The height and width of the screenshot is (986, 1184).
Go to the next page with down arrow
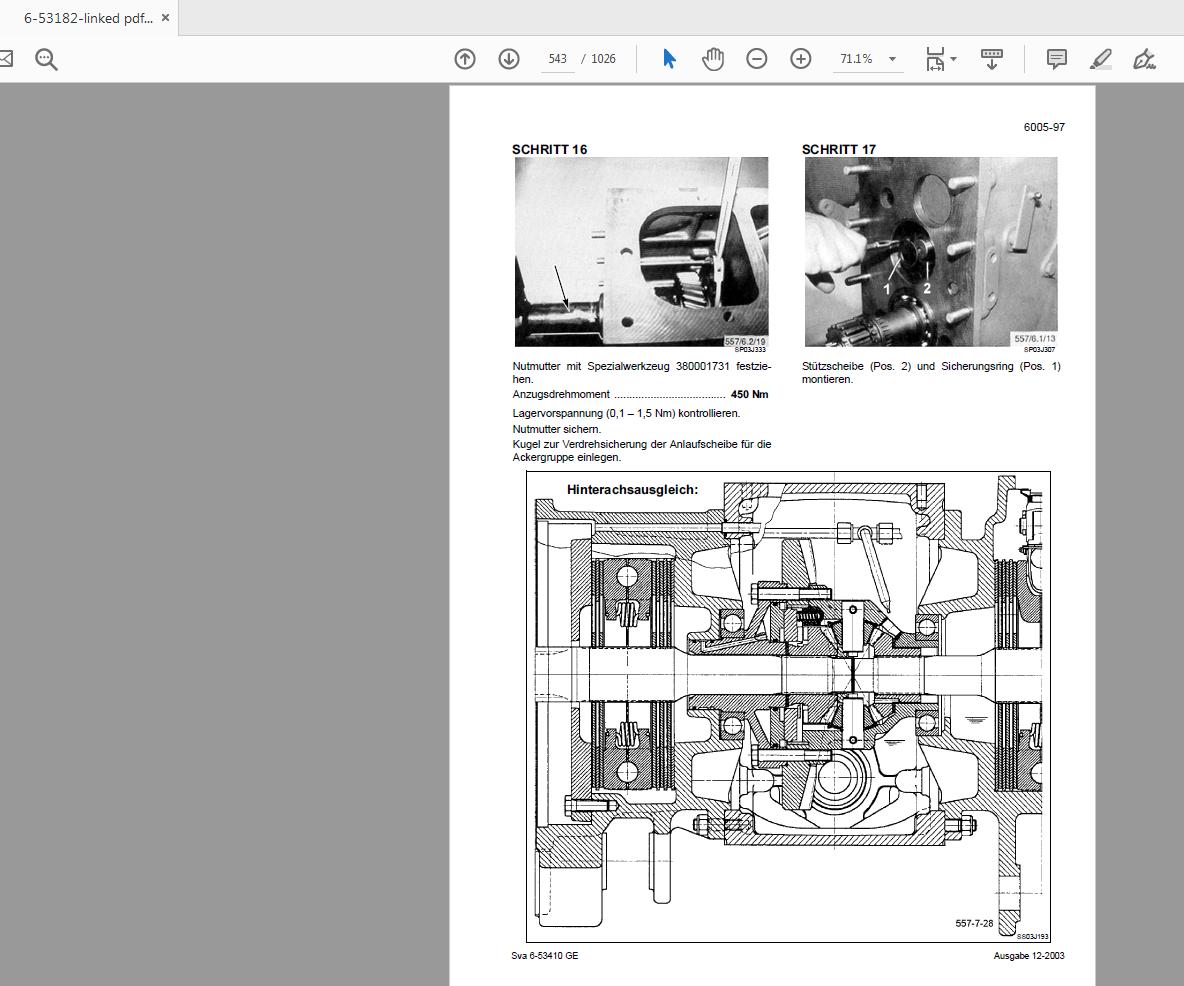(510, 59)
